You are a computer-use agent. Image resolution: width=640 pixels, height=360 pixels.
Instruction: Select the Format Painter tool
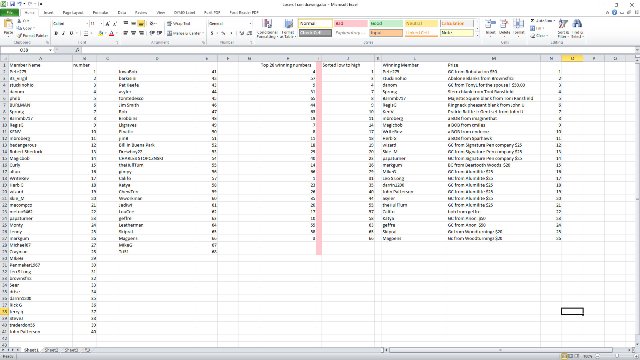tap(32, 36)
